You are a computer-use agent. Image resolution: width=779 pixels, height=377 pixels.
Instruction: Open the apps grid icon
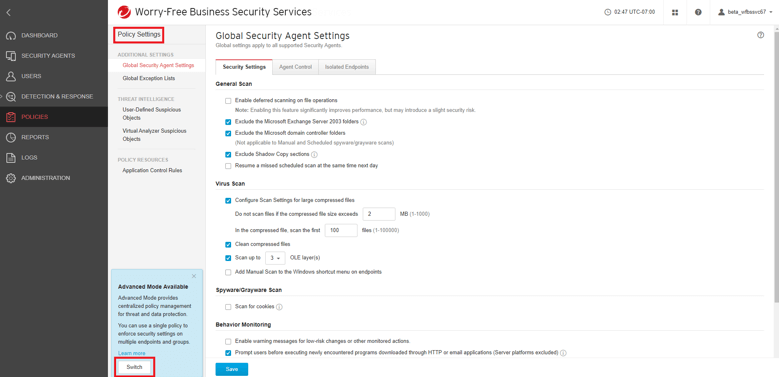(675, 12)
